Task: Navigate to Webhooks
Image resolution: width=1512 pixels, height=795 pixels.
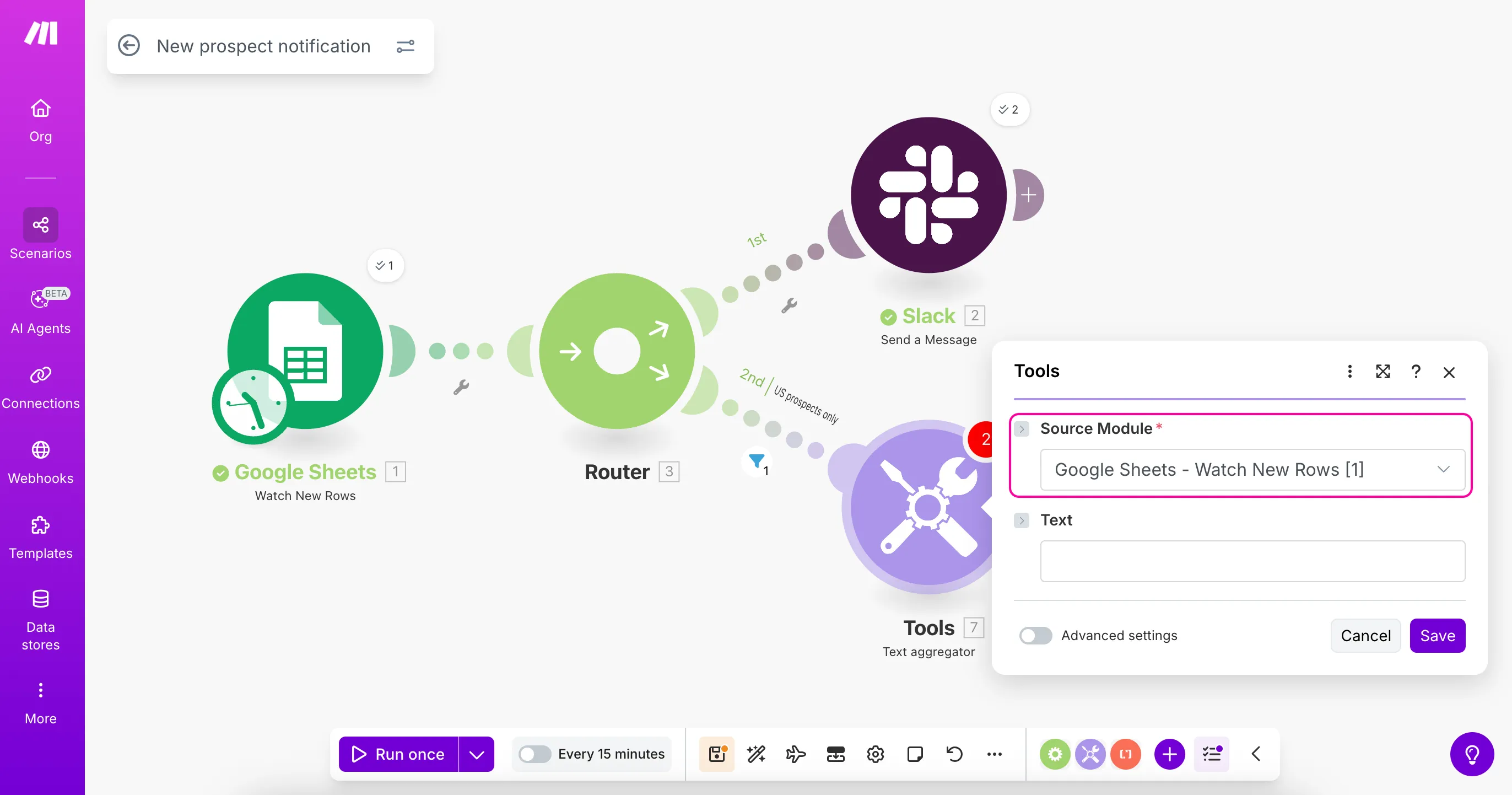Action: [x=41, y=463]
